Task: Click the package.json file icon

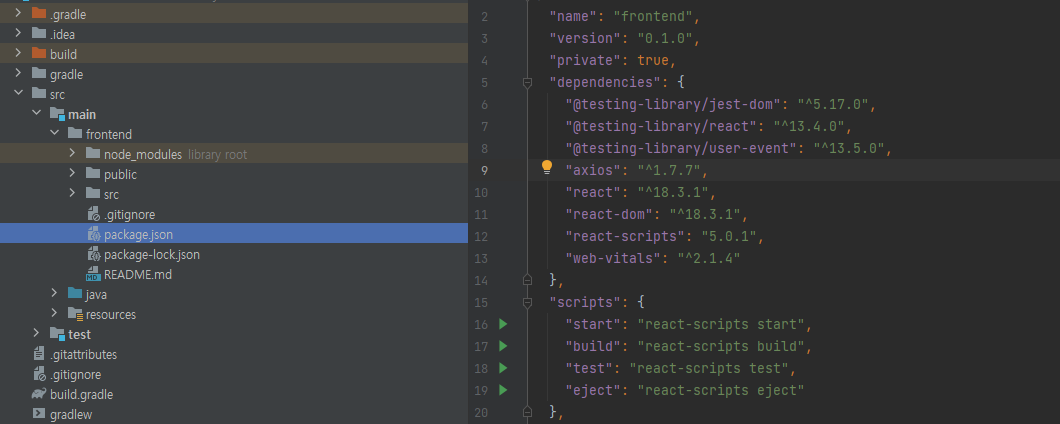Action: pyautogui.click(x=93, y=234)
